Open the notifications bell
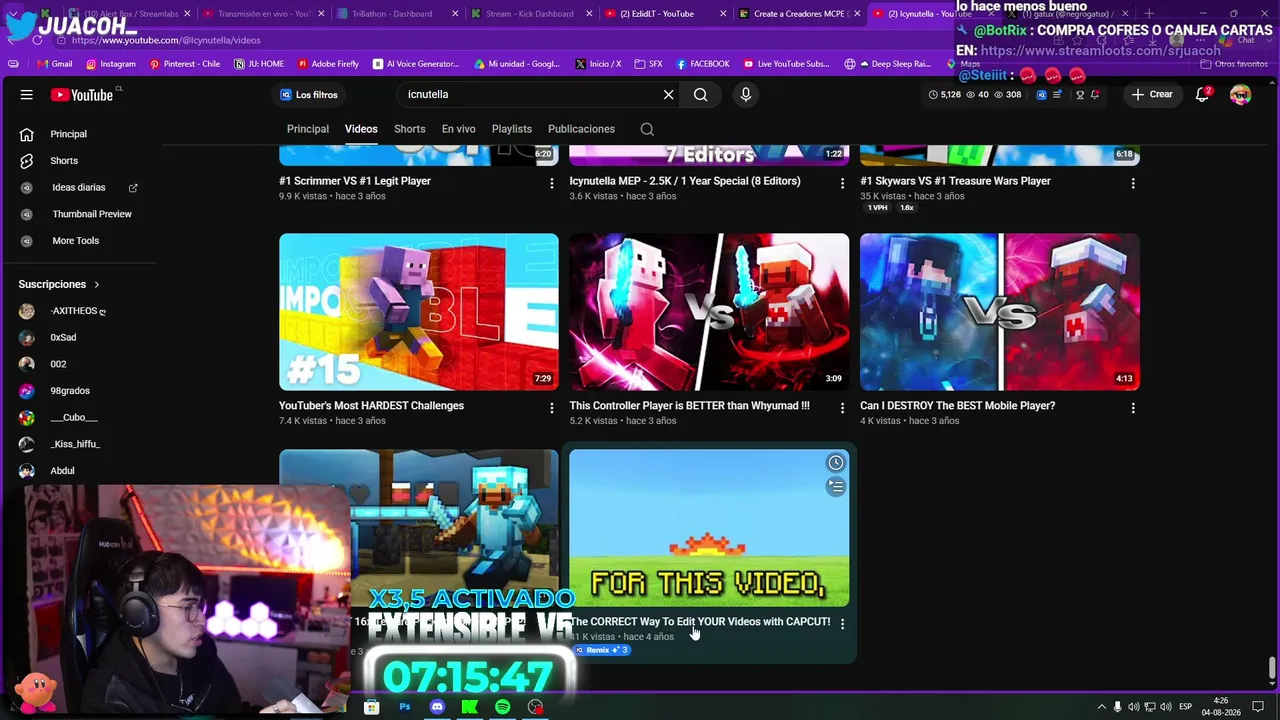The image size is (1280, 720). pyautogui.click(x=1203, y=95)
